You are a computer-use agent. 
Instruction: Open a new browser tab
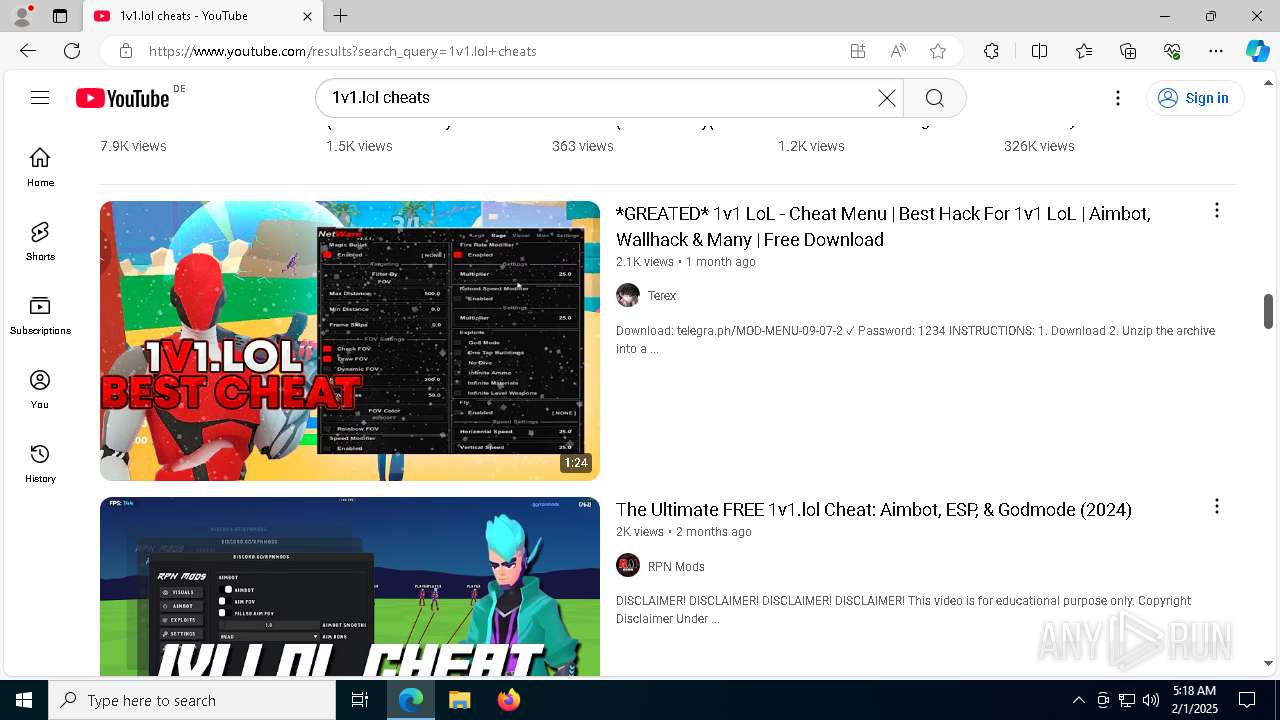(x=341, y=16)
